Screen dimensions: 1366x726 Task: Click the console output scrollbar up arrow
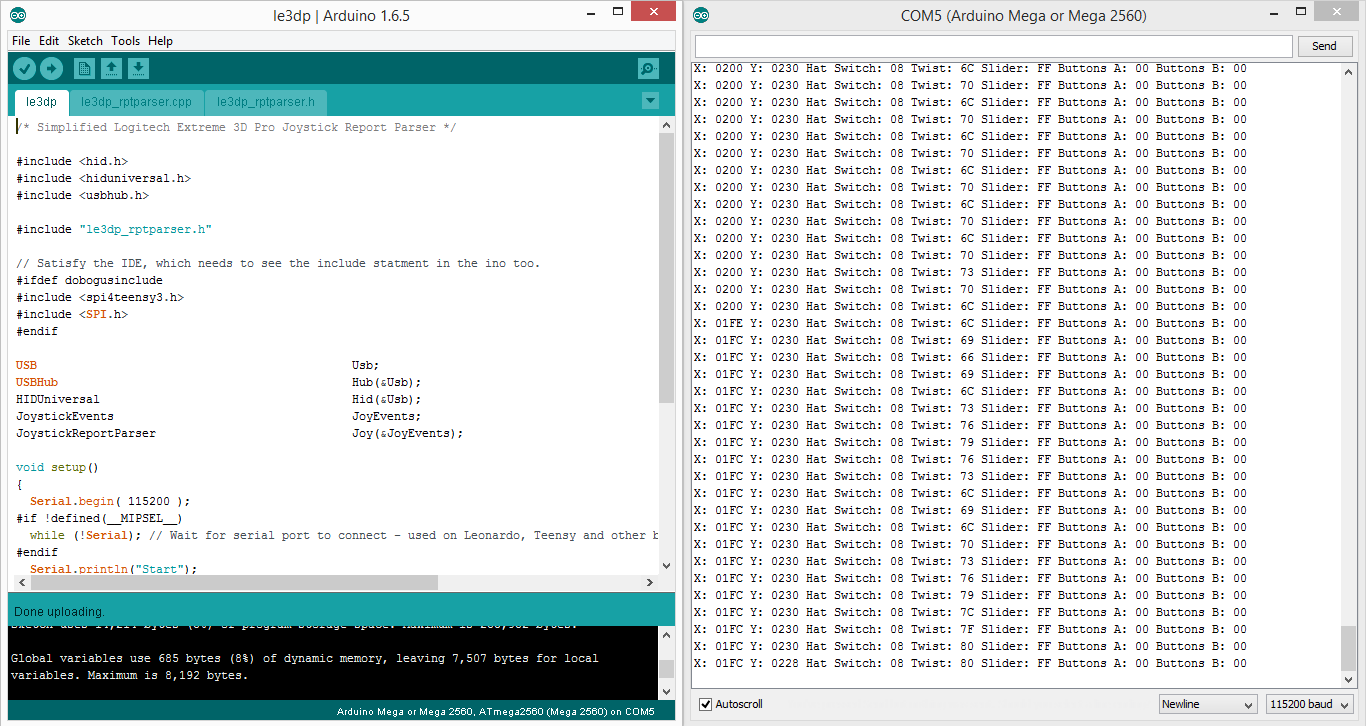[x=667, y=635]
